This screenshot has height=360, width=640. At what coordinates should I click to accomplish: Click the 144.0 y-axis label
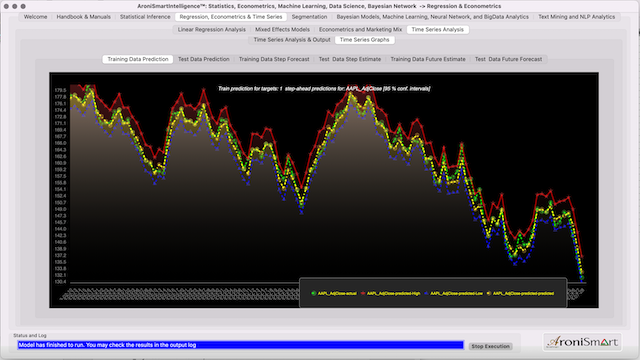60,229
